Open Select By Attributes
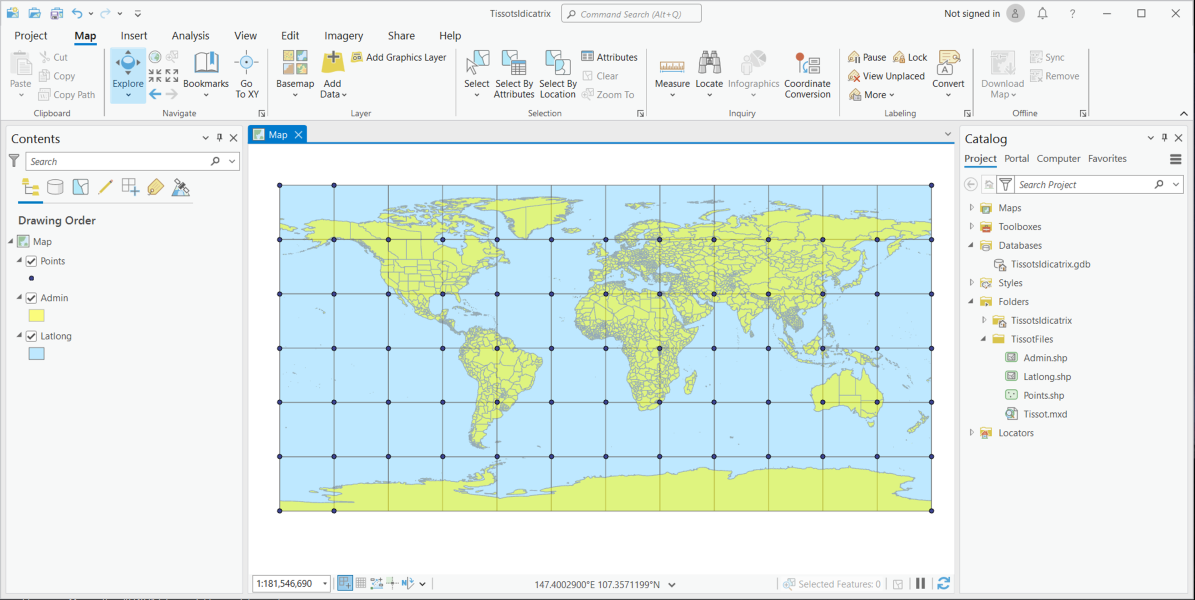Viewport: 1195px width, 600px height. tap(514, 75)
